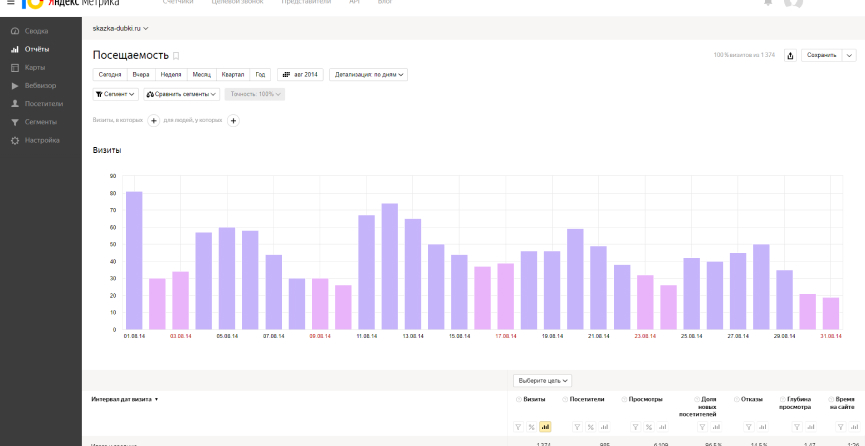Filter by Доля новых посетителей
Image resolution: width=865 pixels, height=446 pixels.
pos(702,427)
